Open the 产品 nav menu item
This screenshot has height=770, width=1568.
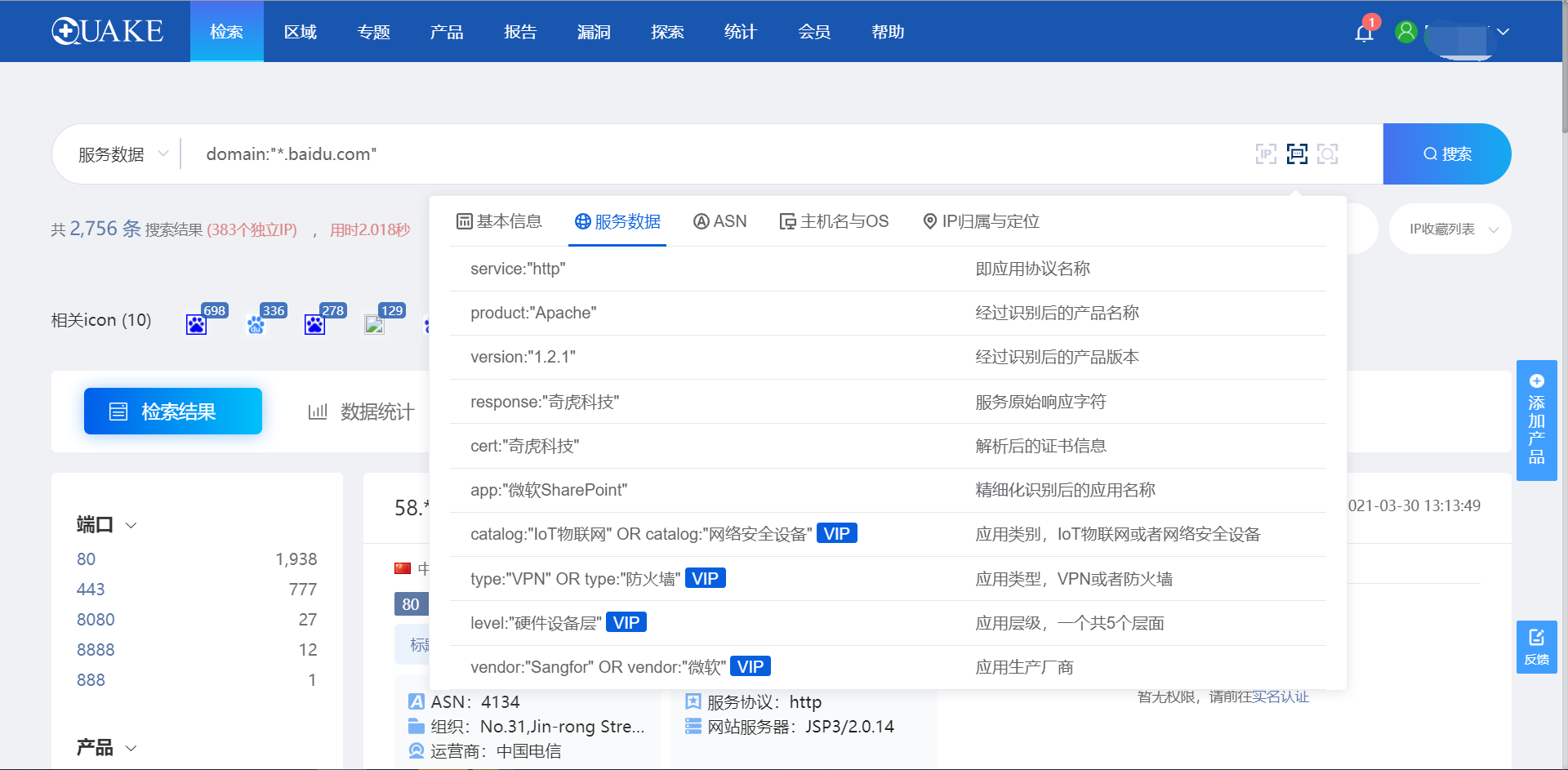pyautogui.click(x=447, y=31)
